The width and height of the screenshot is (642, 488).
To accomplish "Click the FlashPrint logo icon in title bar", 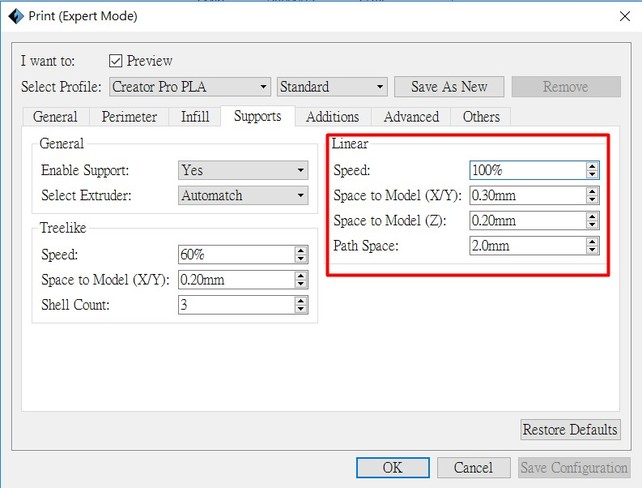I will click(x=15, y=16).
